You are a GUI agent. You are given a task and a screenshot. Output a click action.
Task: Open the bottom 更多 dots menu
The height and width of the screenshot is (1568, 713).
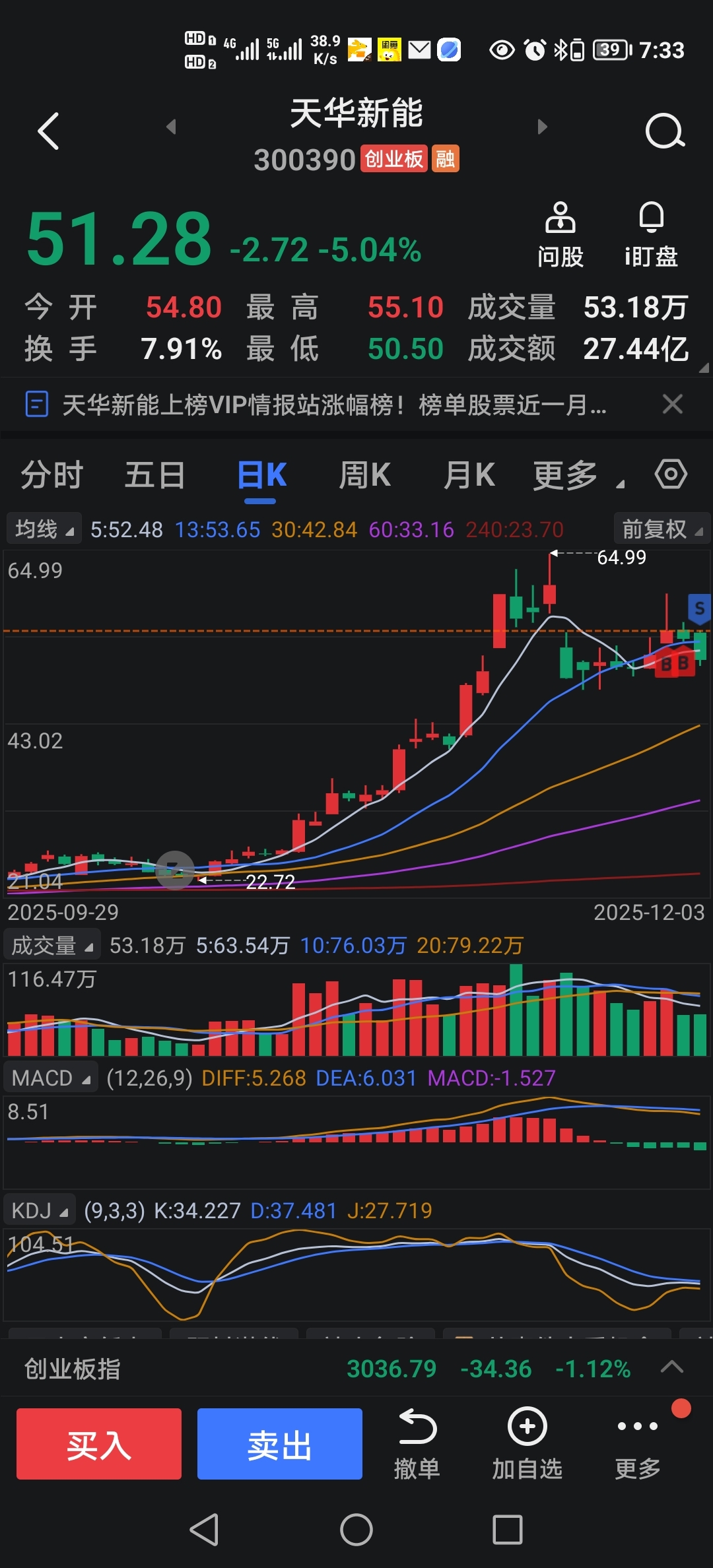(638, 1445)
